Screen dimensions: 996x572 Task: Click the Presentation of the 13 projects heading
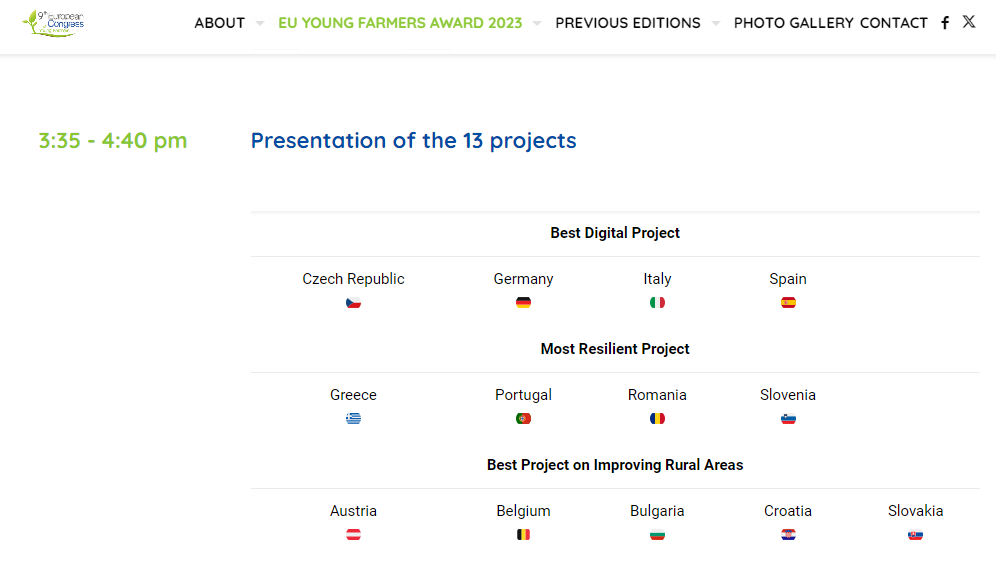pos(413,141)
